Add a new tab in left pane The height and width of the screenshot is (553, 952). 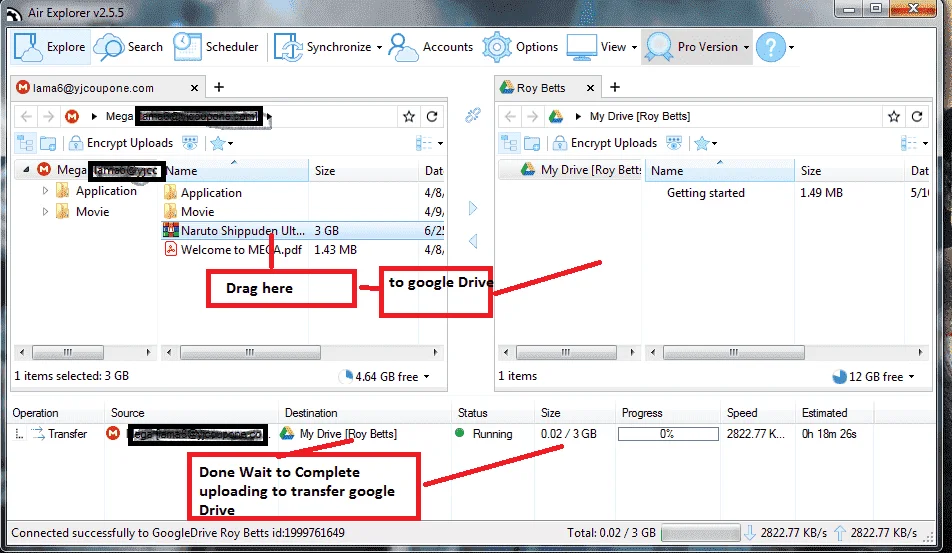[x=219, y=87]
